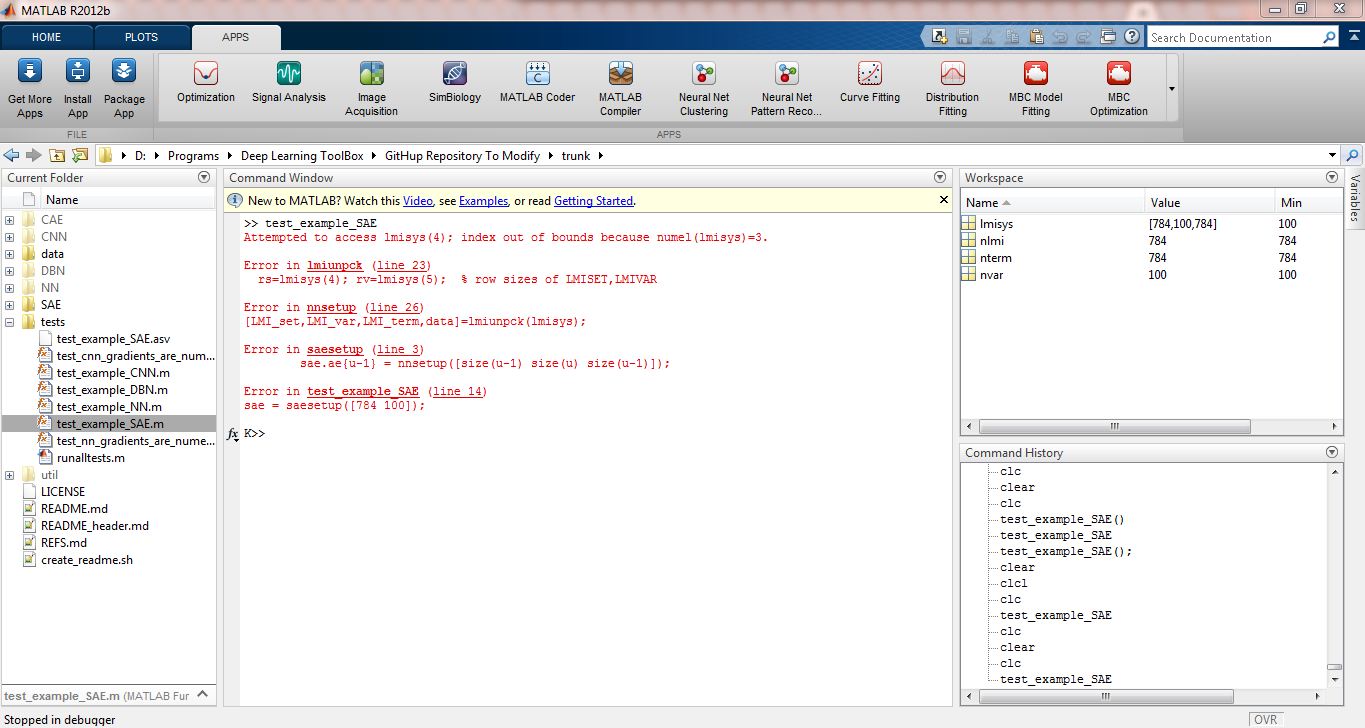Launch the MBC Optimization app

point(1119,88)
